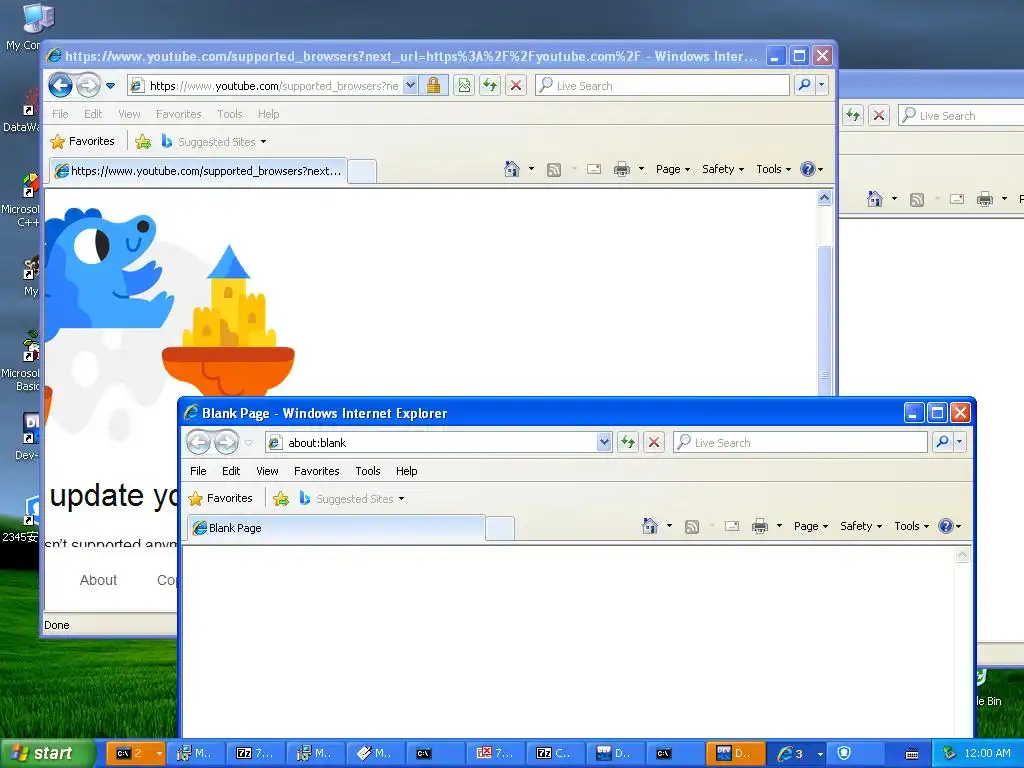
Task: Open Favorites menu in Blank Page menu bar
Action: pos(317,471)
